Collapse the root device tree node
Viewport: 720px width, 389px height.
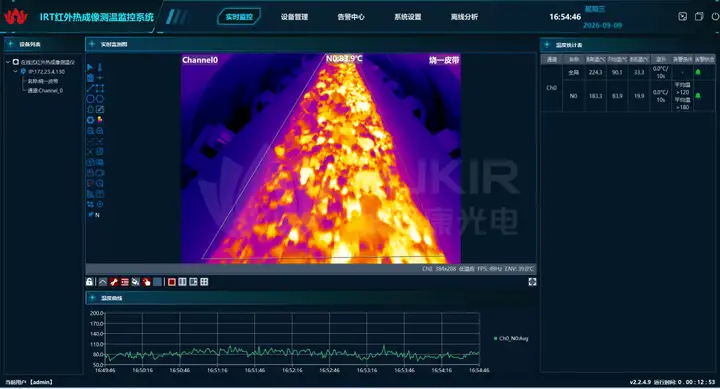pos(8,62)
